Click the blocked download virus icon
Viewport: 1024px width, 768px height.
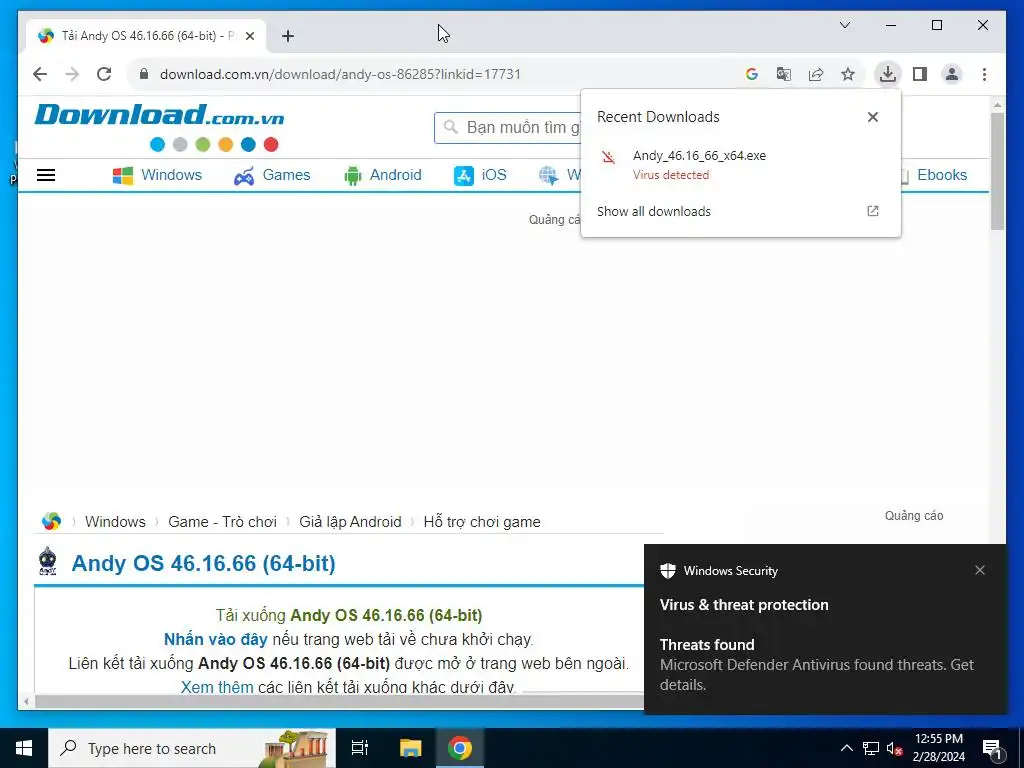tap(609, 157)
